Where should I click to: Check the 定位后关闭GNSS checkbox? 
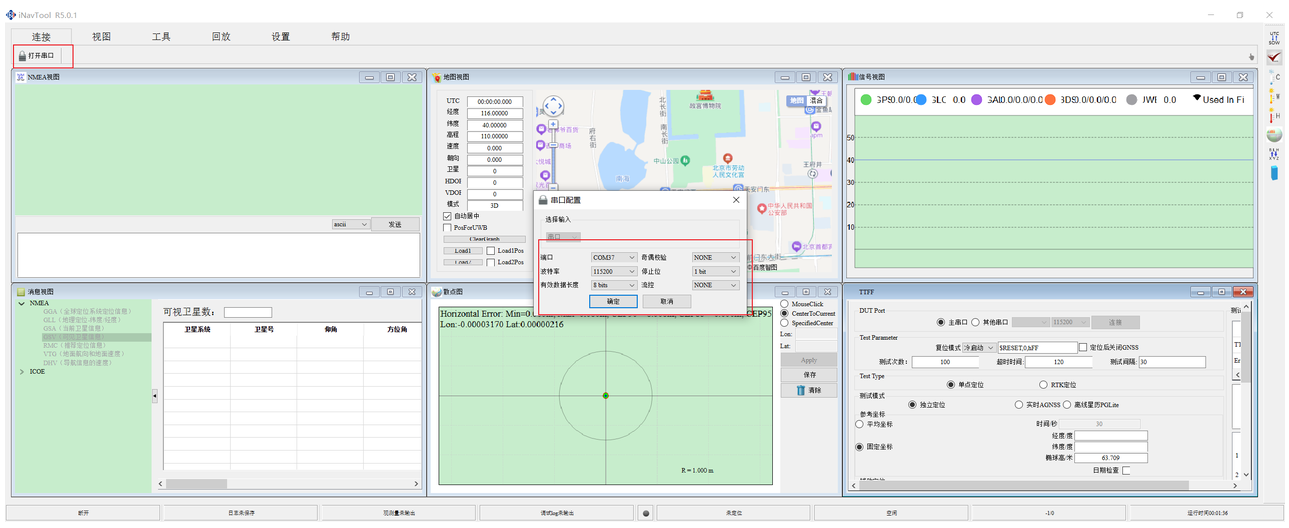pos(1083,347)
